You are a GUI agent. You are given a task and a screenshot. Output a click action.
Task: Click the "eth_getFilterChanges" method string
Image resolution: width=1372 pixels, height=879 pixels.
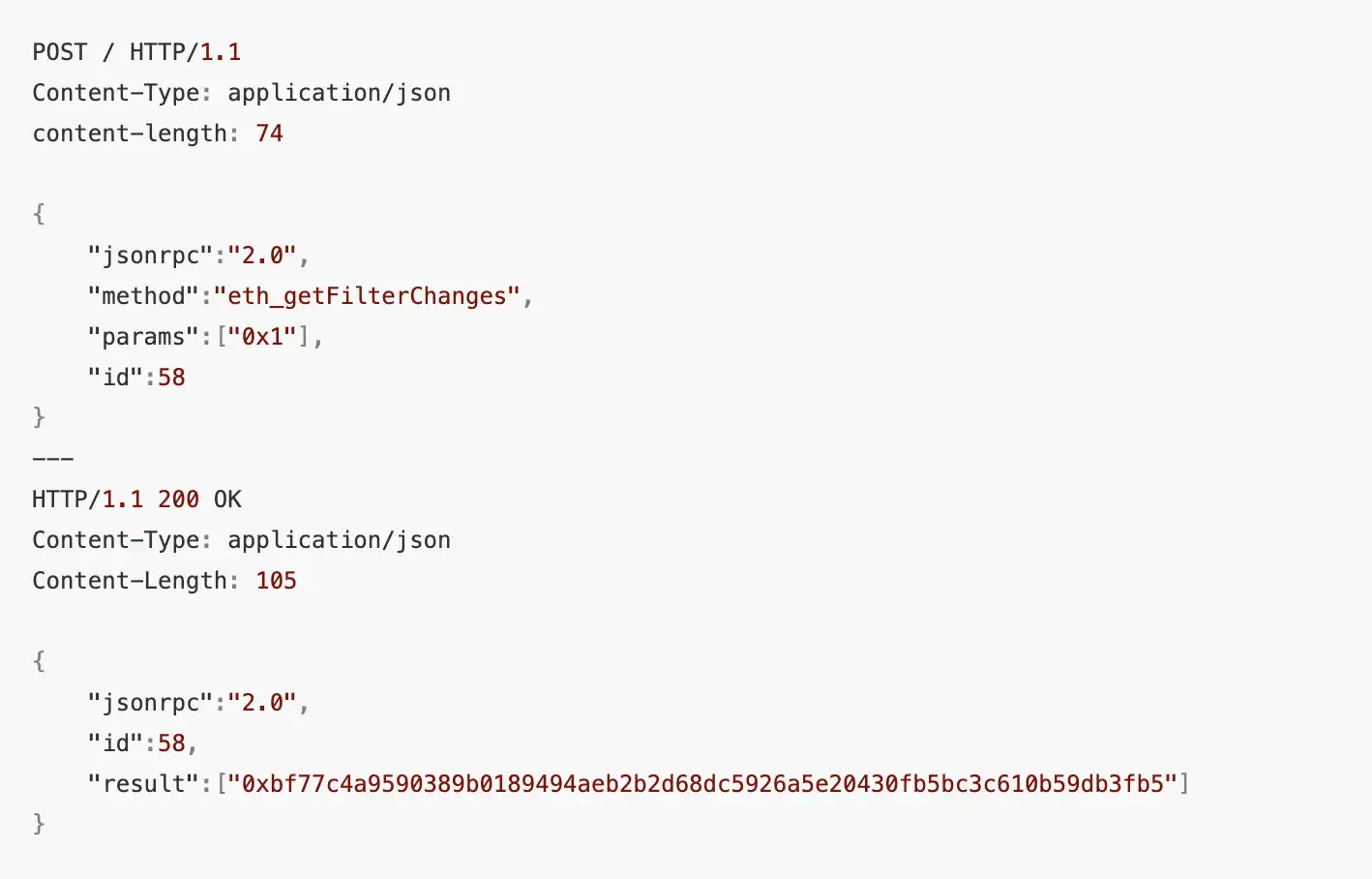click(367, 296)
